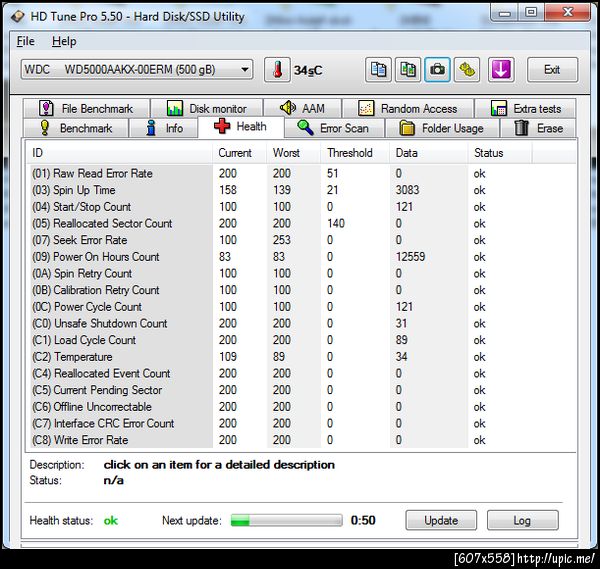Open the Help menu
The width and height of the screenshot is (600, 569).
coord(64,41)
